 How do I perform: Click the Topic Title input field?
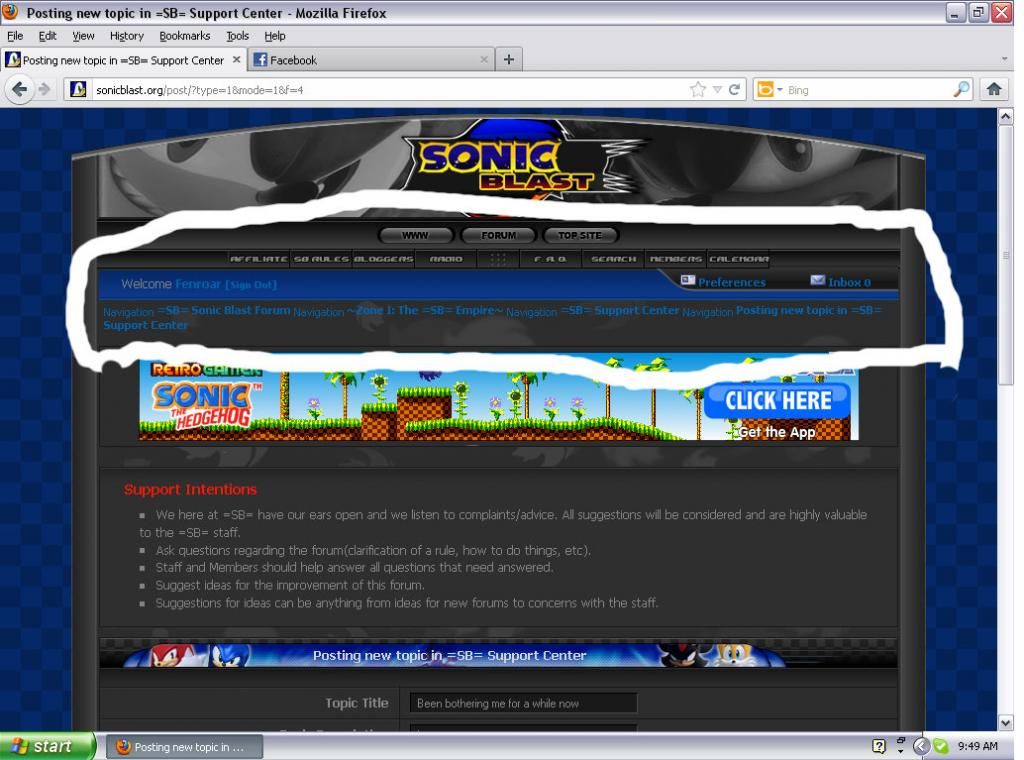click(x=523, y=703)
